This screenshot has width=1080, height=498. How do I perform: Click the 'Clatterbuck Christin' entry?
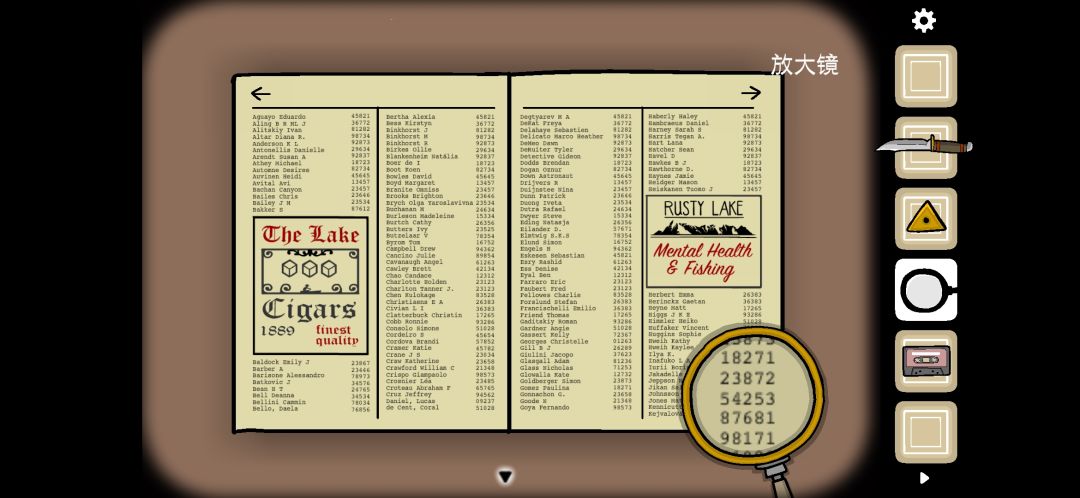[424, 315]
